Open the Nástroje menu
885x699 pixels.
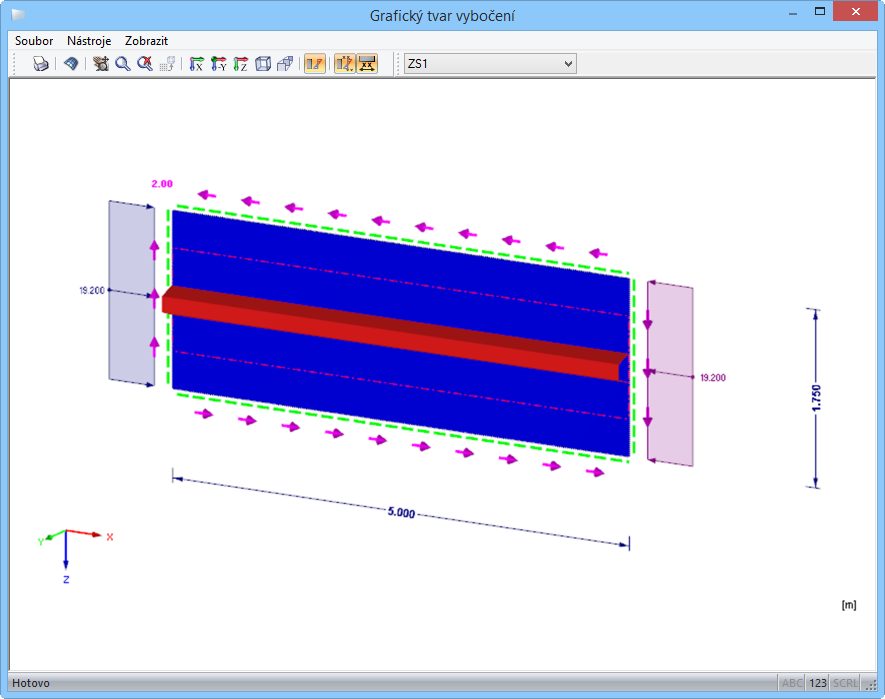(89, 41)
